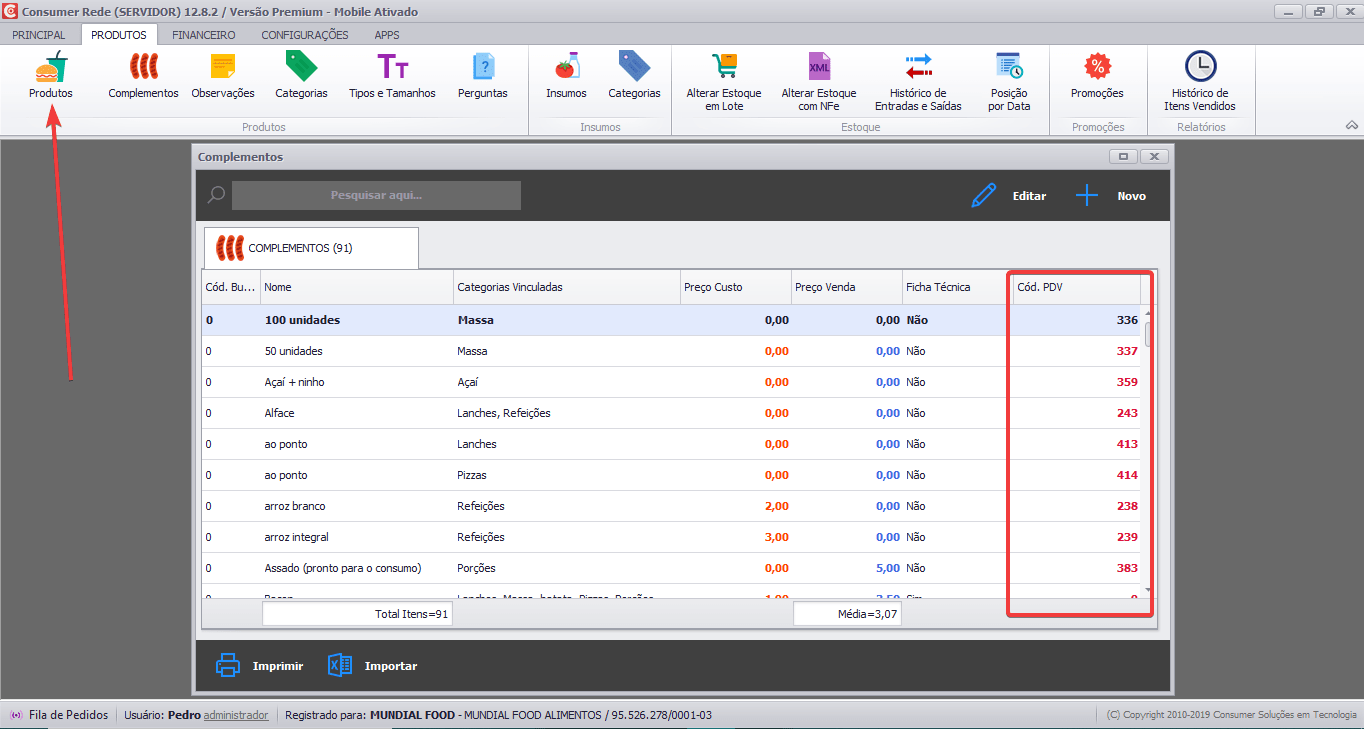This screenshot has height=729, width=1364.
Task: Click inside the Pesquisar aqui search field
Action: pyautogui.click(x=376, y=195)
